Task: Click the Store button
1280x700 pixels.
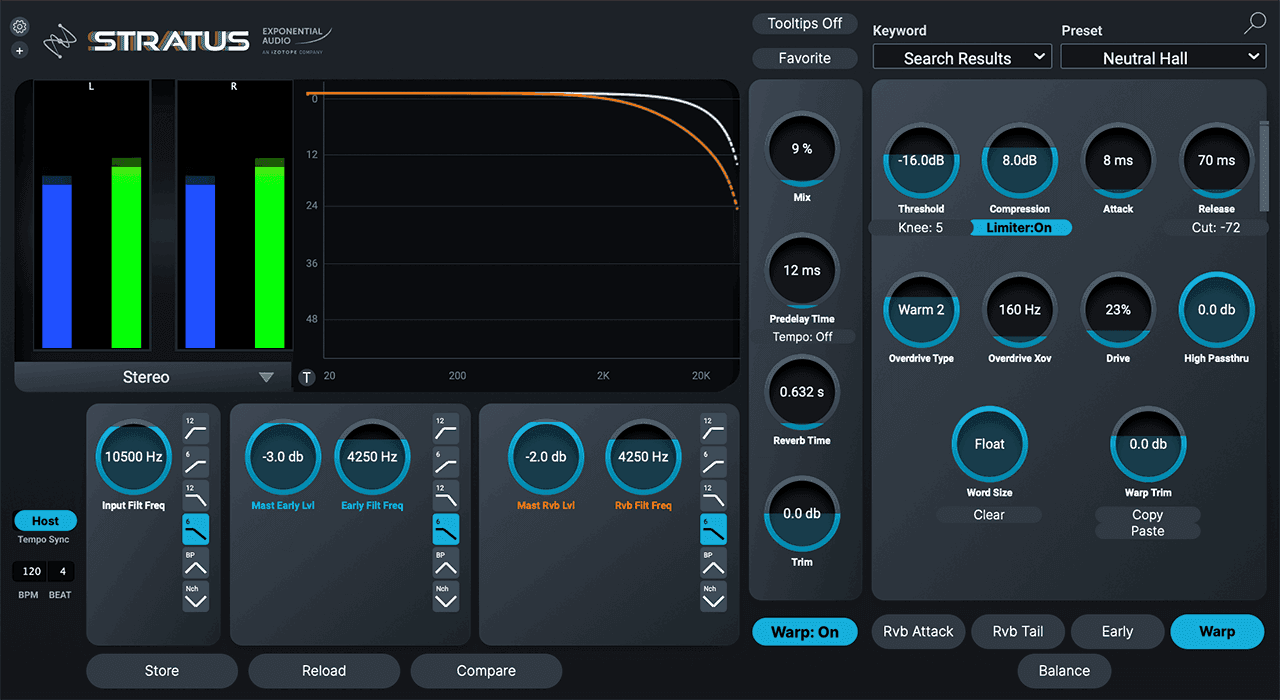Action: coord(162,671)
